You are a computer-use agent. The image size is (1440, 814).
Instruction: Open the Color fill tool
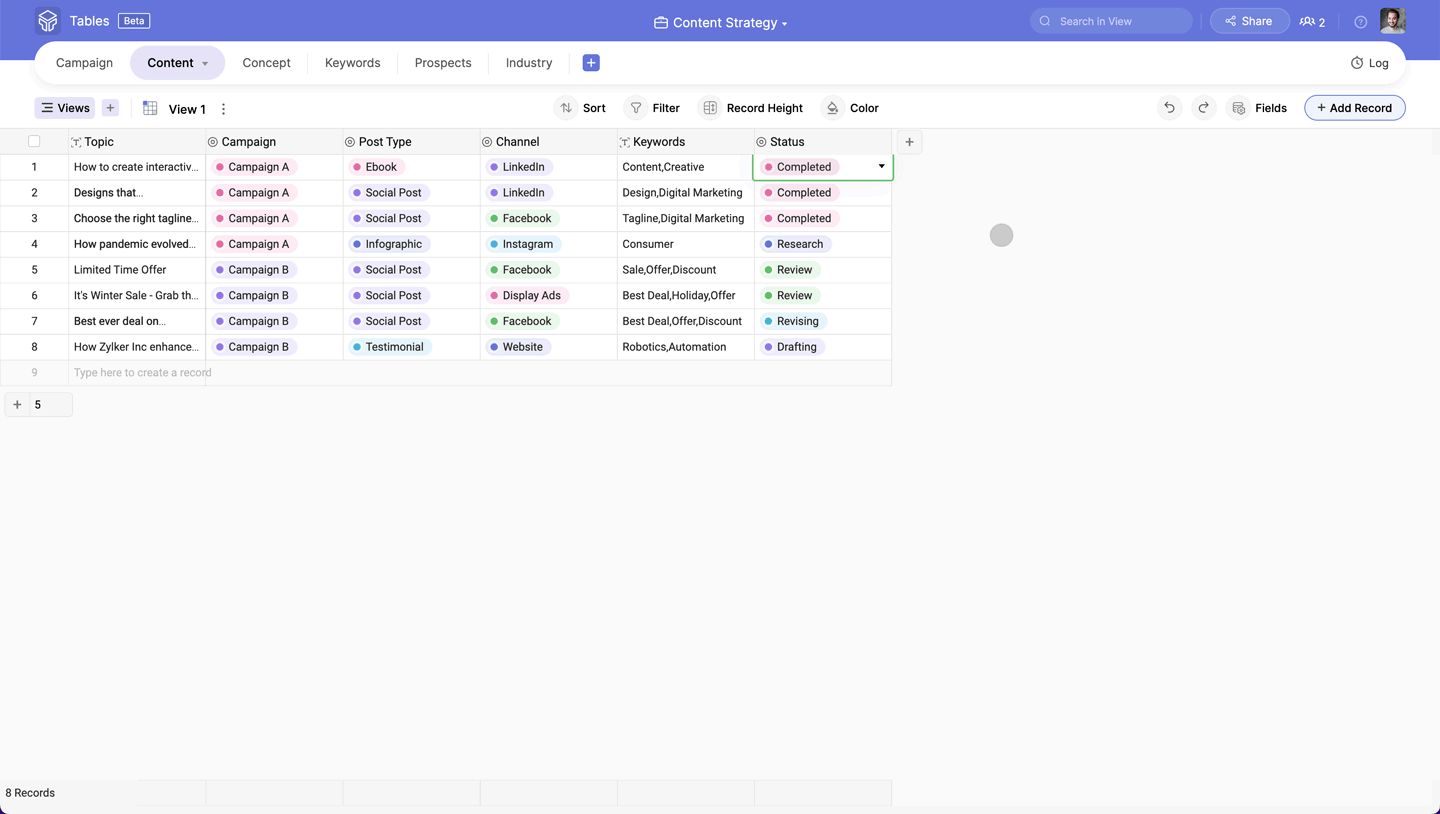pyautogui.click(x=851, y=108)
